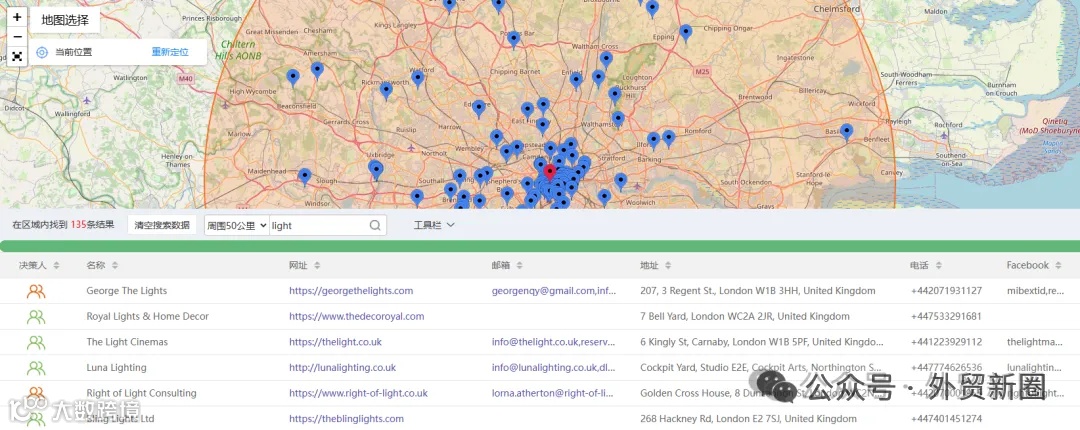Click email georgenqy@gmail.com cell
The width and height of the screenshot is (1080, 430).
(554, 291)
